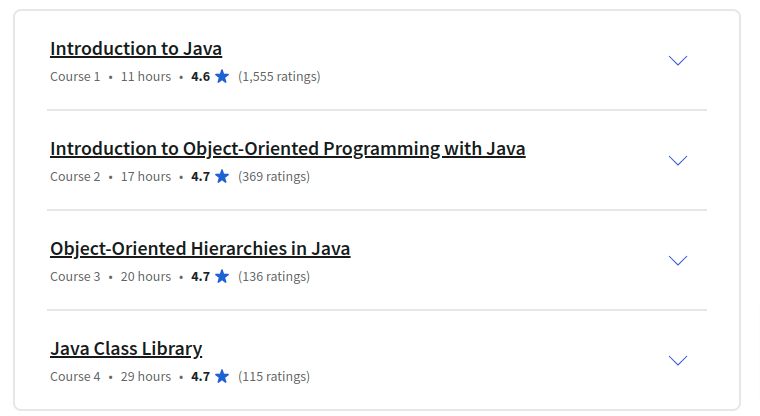Click the '(1,555 ratings)' text
760x416 pixels.
pos(279,77)
